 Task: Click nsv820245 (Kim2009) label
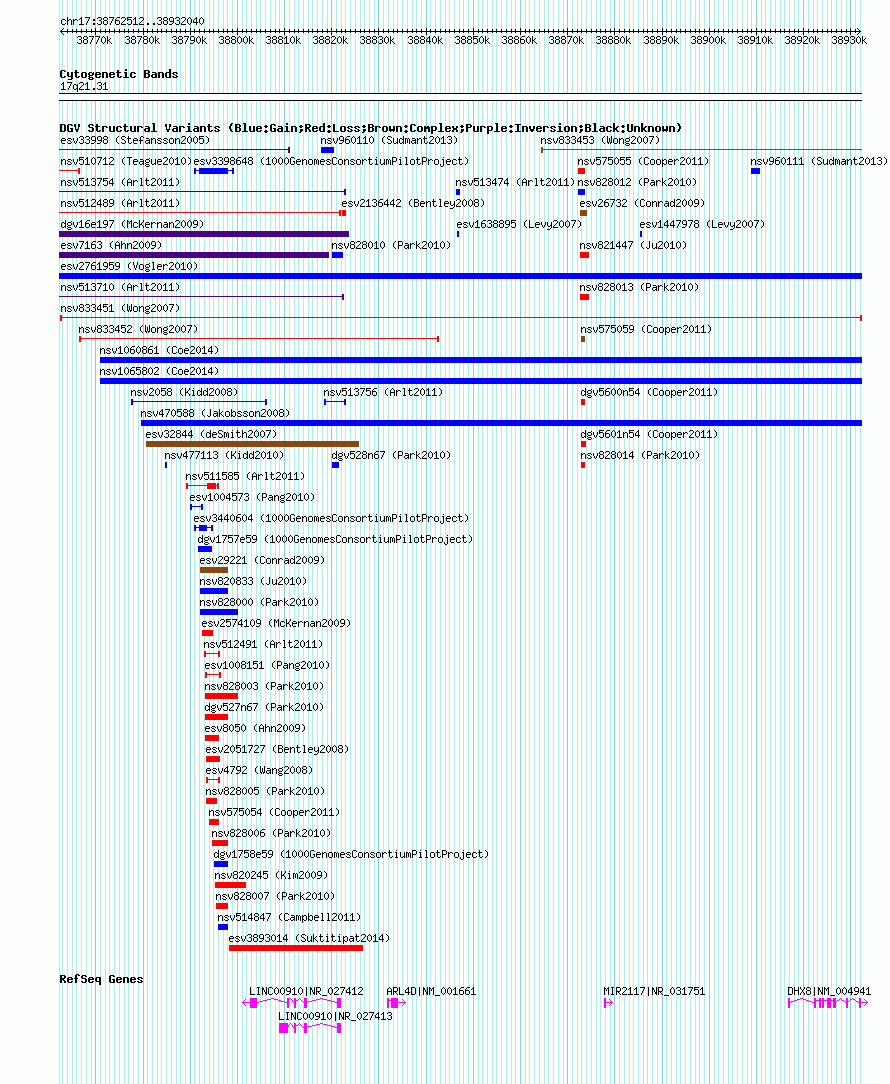pyautogui.click(x=271, y=875)
